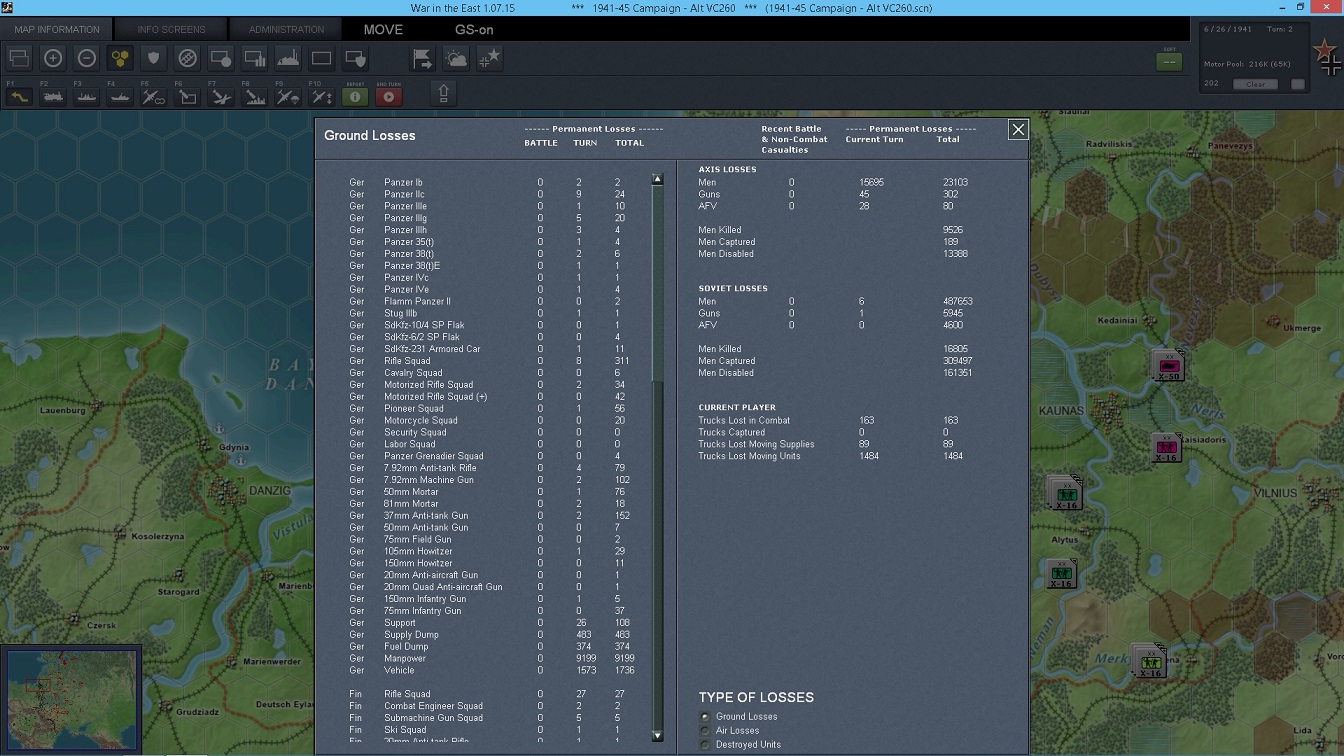Screen dimensions: 1344x756
Task: Click the Men Captured value under Soviet Losses
Action: point(957,361)
